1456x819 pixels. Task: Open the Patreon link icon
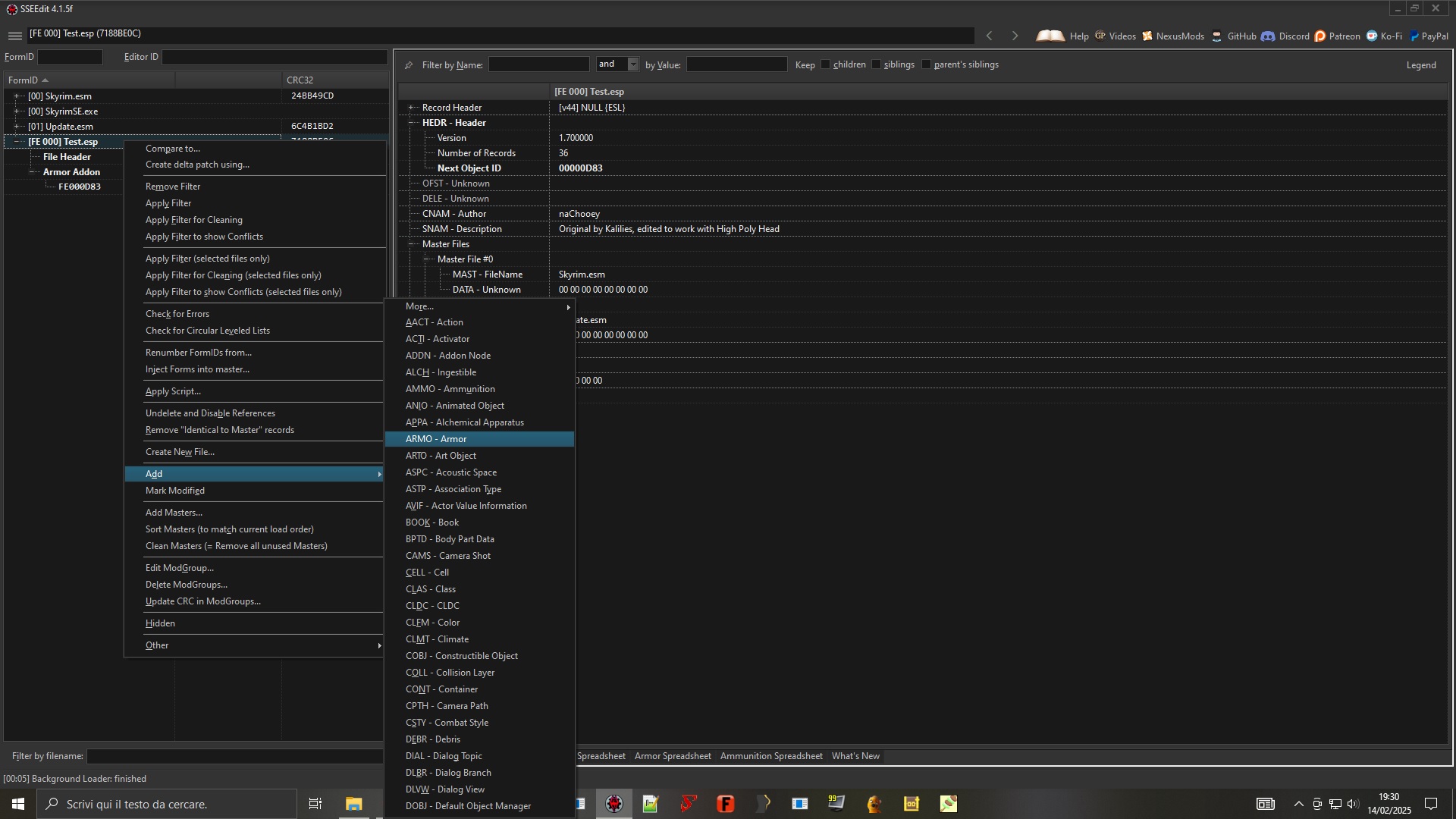(x=1320, y=36)
